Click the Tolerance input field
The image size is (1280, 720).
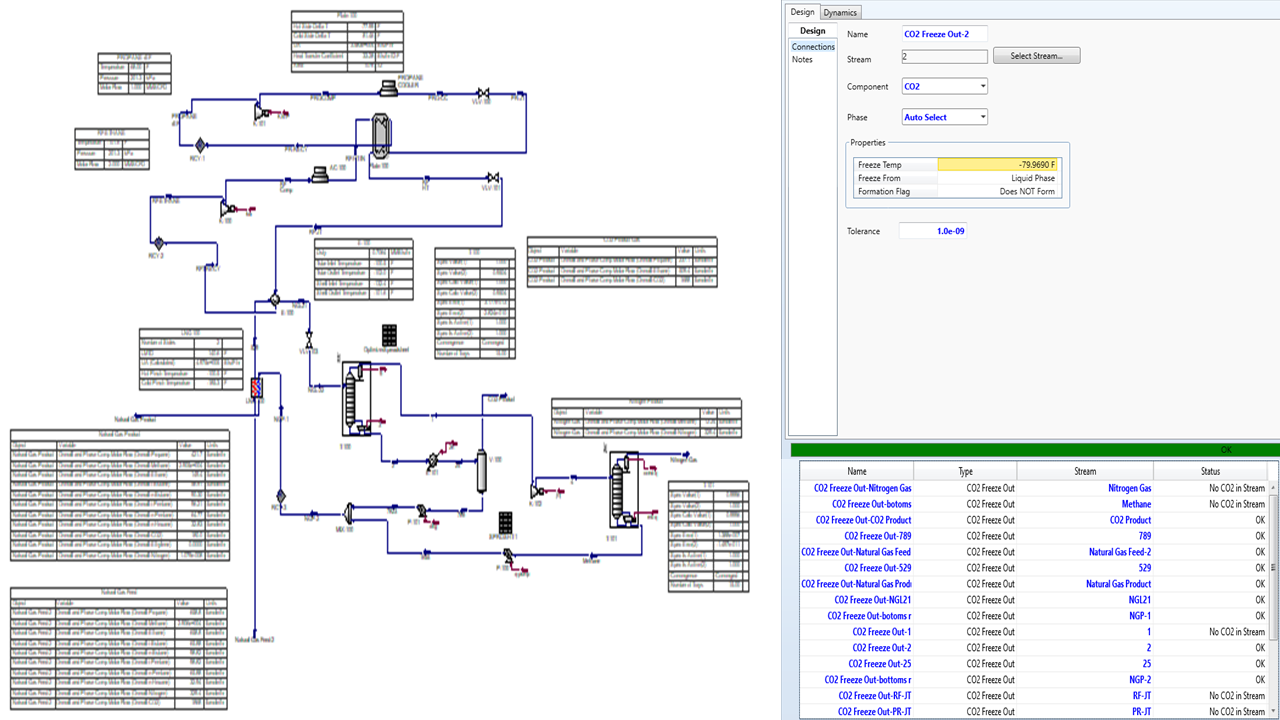[932, 231]
